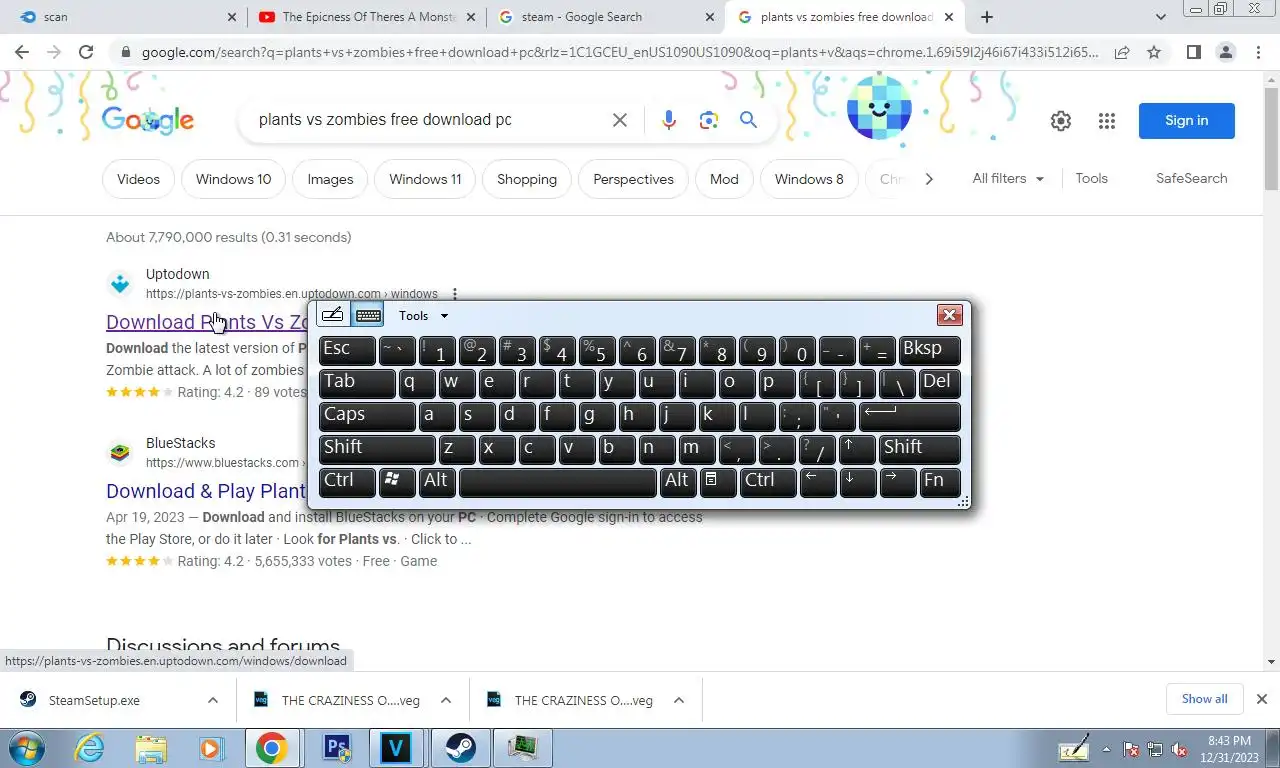Show hidden system tray icons

(x=1106, y=749)
